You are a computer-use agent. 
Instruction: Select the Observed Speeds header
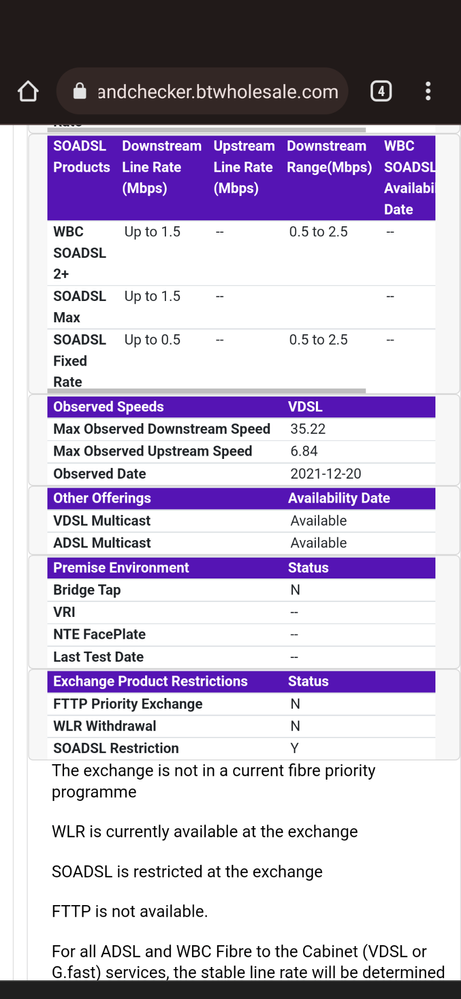[x=108, y=407]
